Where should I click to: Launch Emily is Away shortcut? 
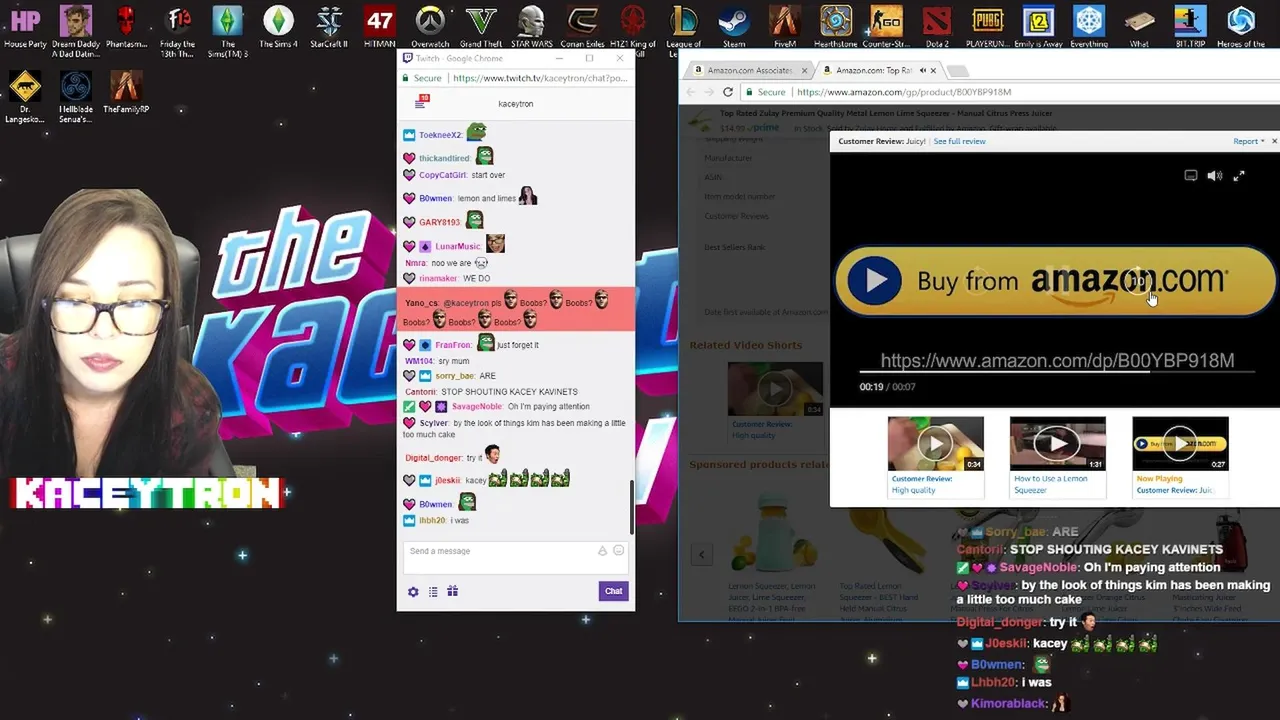coord(1038,26)
